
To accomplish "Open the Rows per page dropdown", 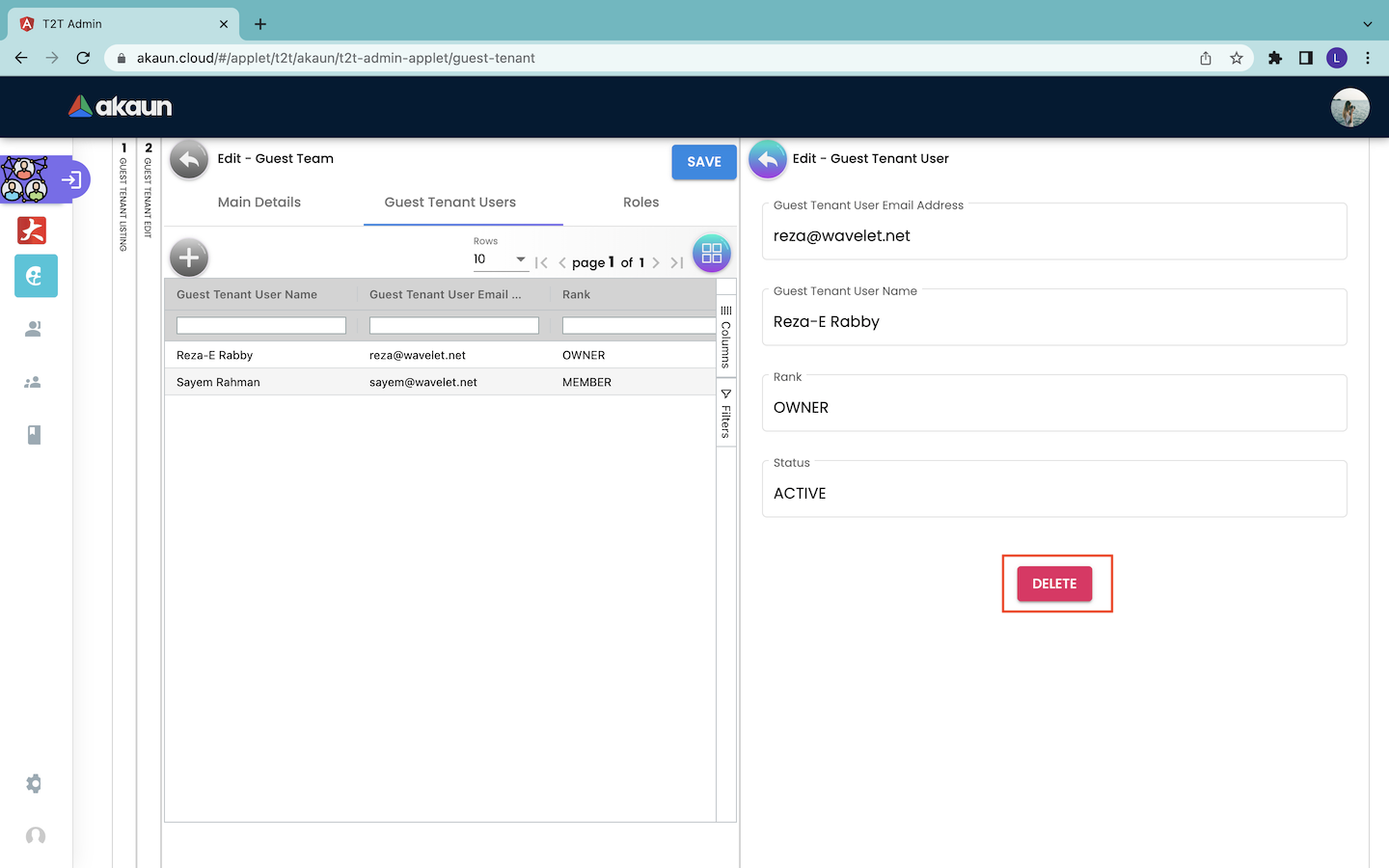I will pos(500,259).
